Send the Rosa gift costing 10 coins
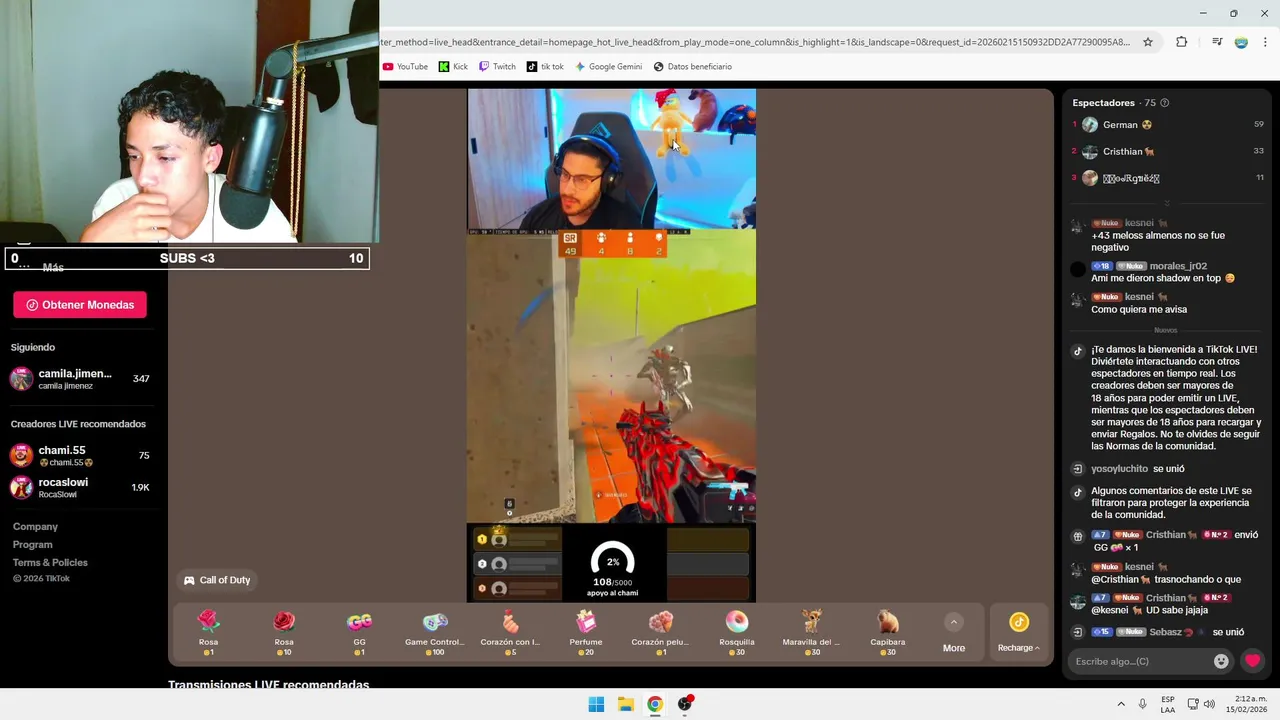 tap(284, 632)
